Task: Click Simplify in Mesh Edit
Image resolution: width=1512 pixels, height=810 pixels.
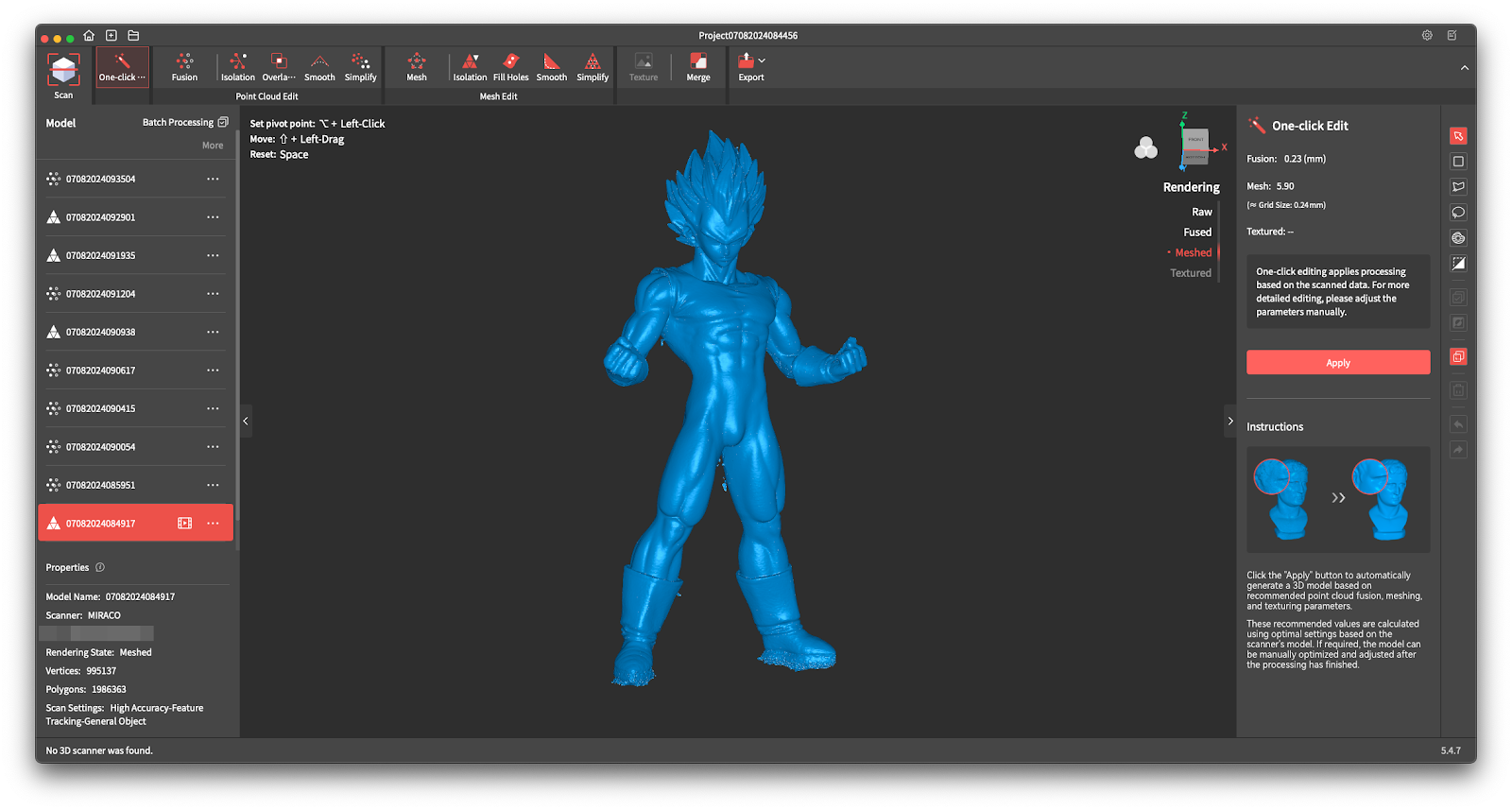Action: [593, 68]
